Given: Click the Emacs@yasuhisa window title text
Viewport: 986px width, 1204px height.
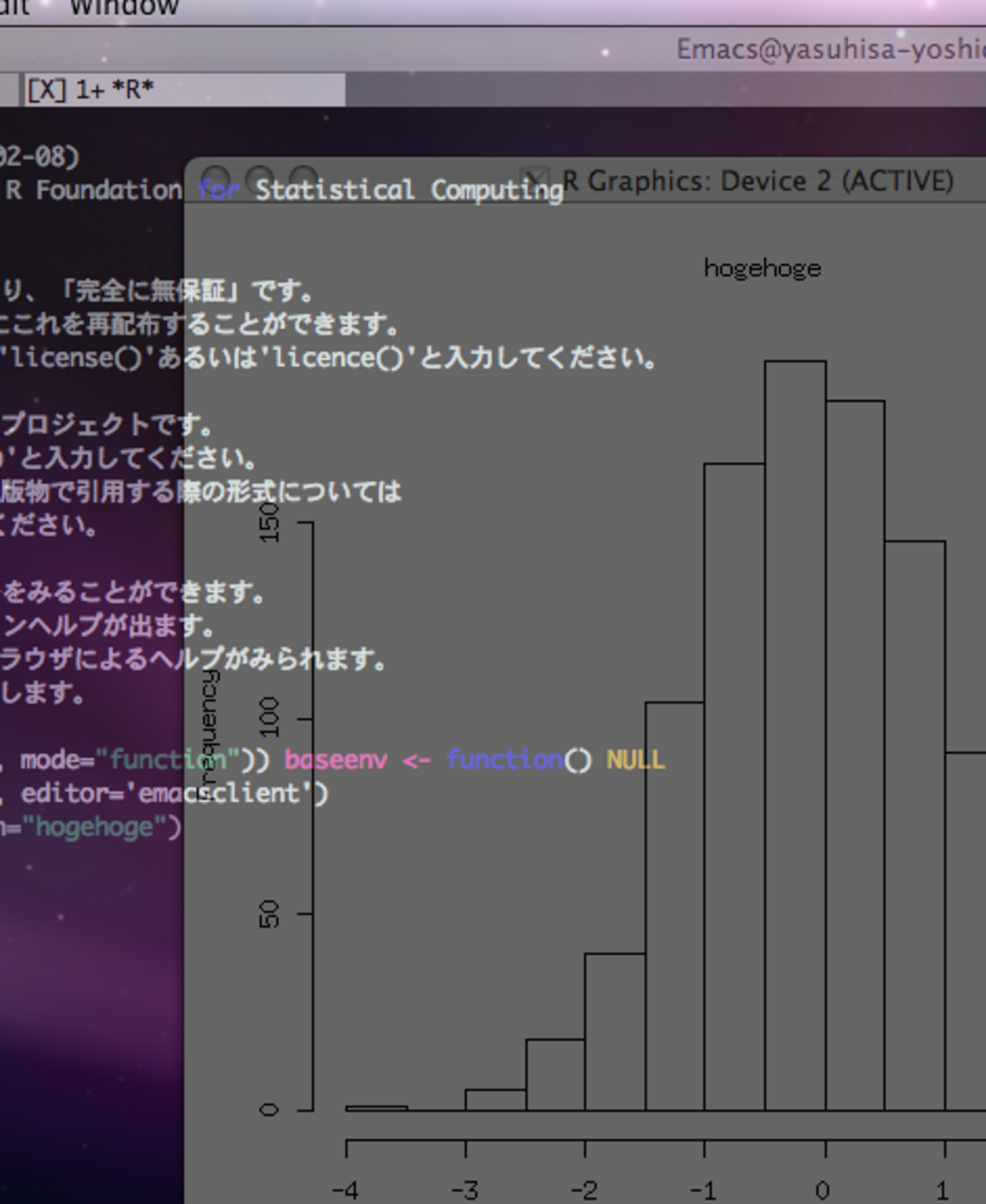Looking at the screenshot, I should [831, 50].
